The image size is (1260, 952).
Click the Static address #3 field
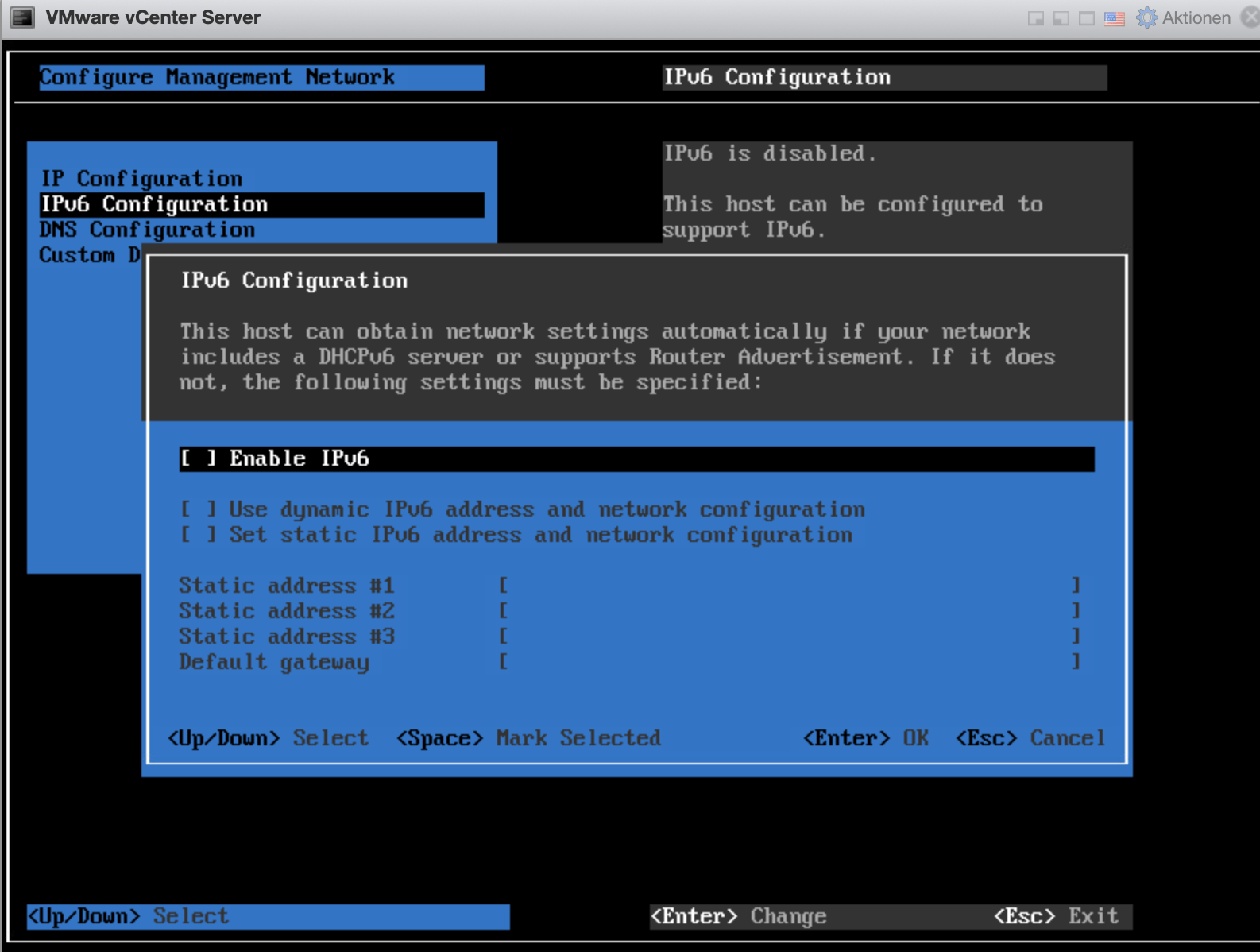pos(789,637)
